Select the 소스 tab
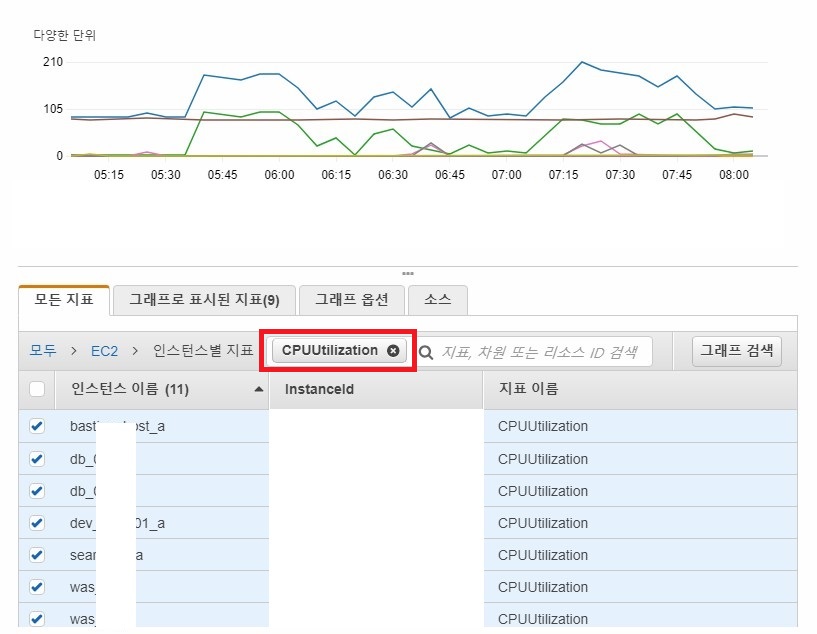The width and height of the screenshot is (817, 634). point(438,299)
